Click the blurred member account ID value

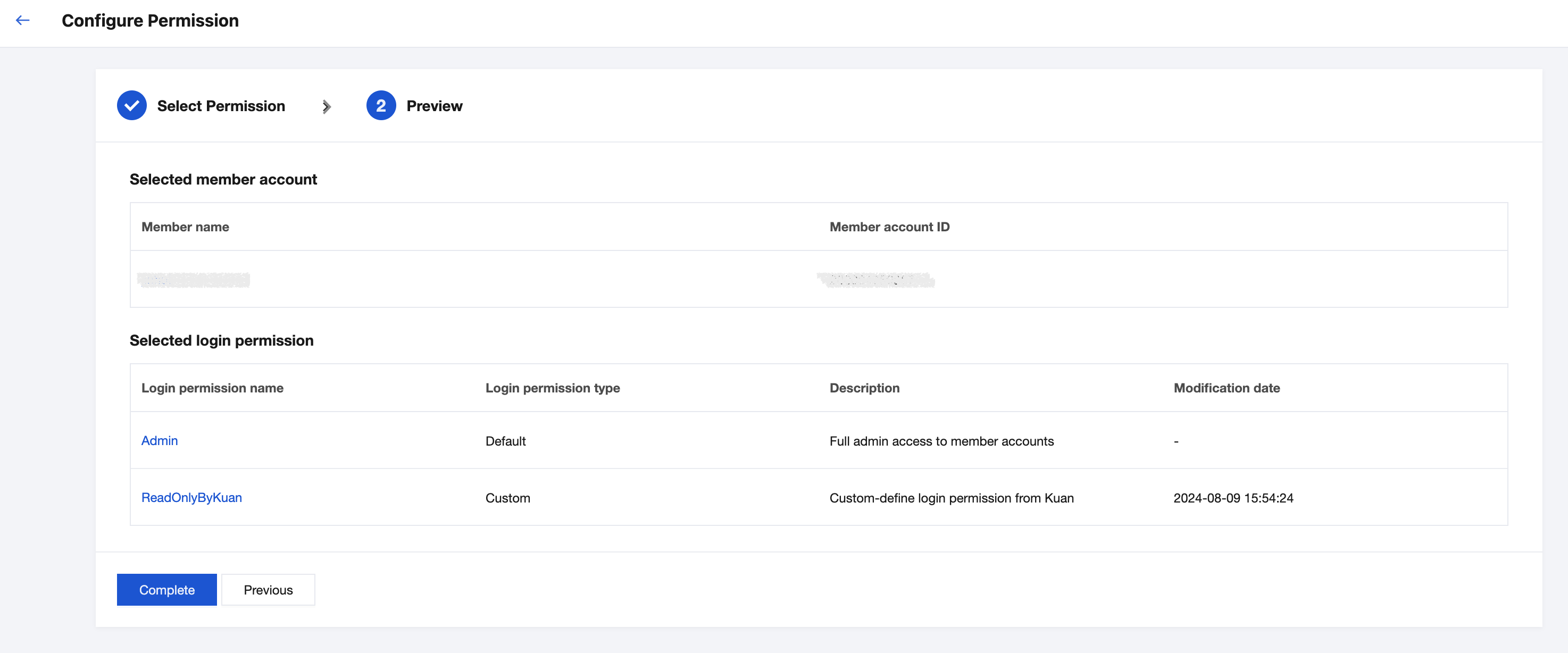tap(876, 280)
